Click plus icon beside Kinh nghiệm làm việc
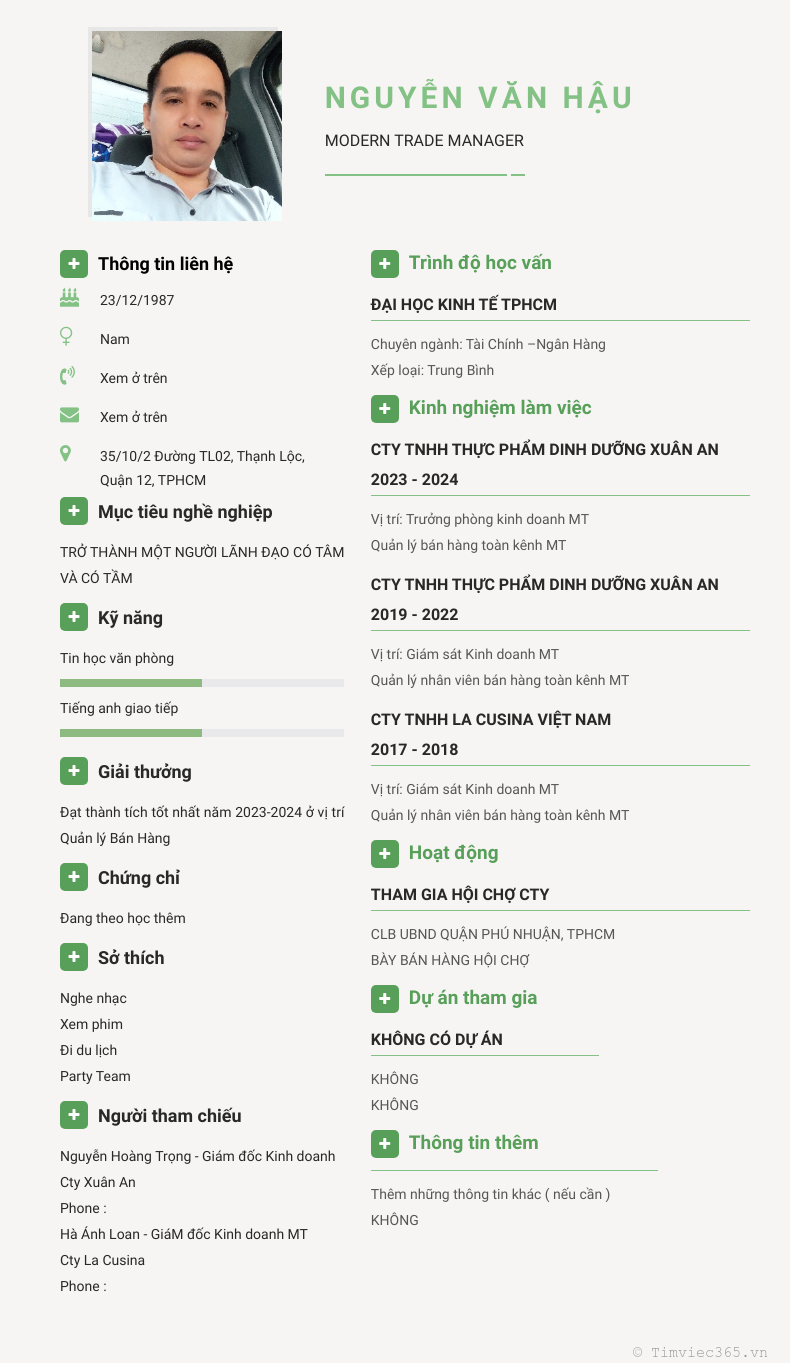Image resolution: width=800 pixels, height=1367 pixels. 385,408
